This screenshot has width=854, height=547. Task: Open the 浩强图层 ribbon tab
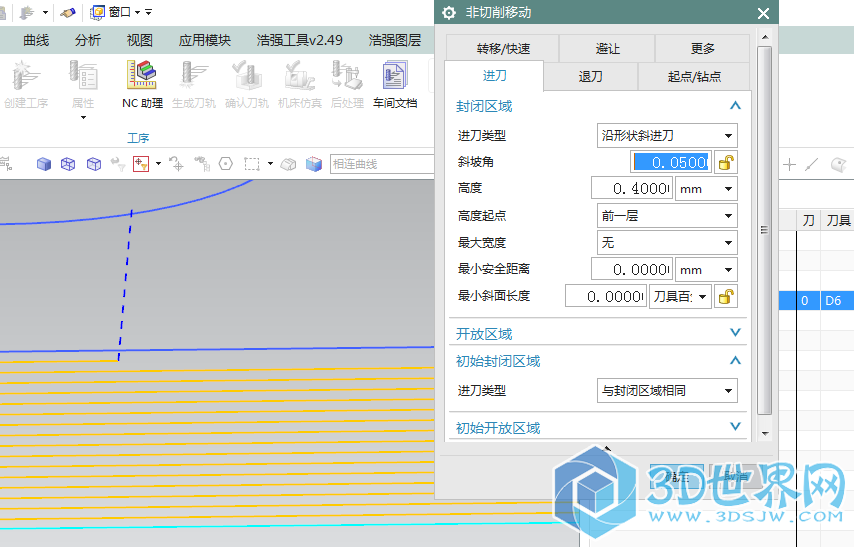coord(395,40)
